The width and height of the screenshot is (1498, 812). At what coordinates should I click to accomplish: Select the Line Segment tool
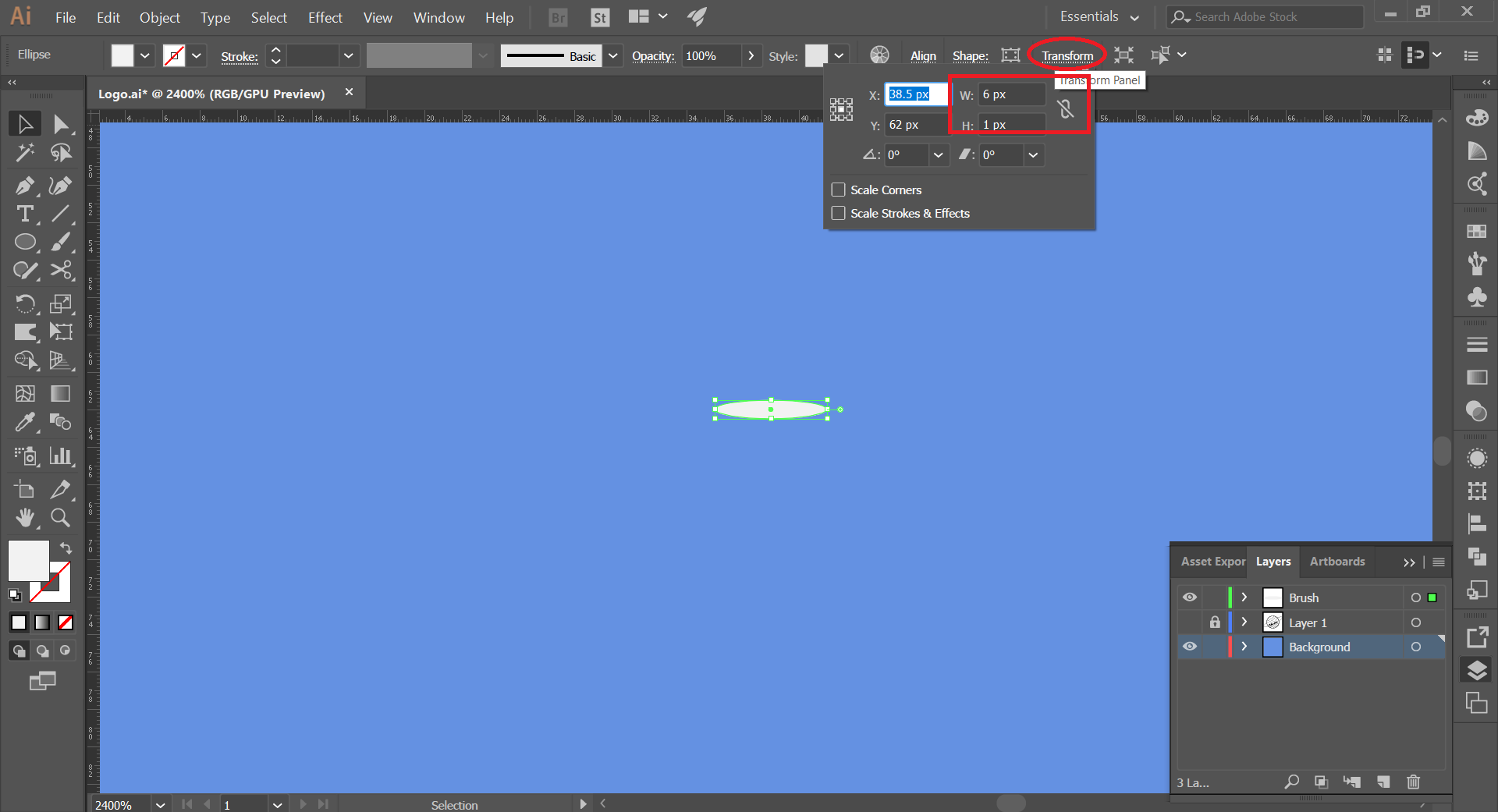[61, 214]
